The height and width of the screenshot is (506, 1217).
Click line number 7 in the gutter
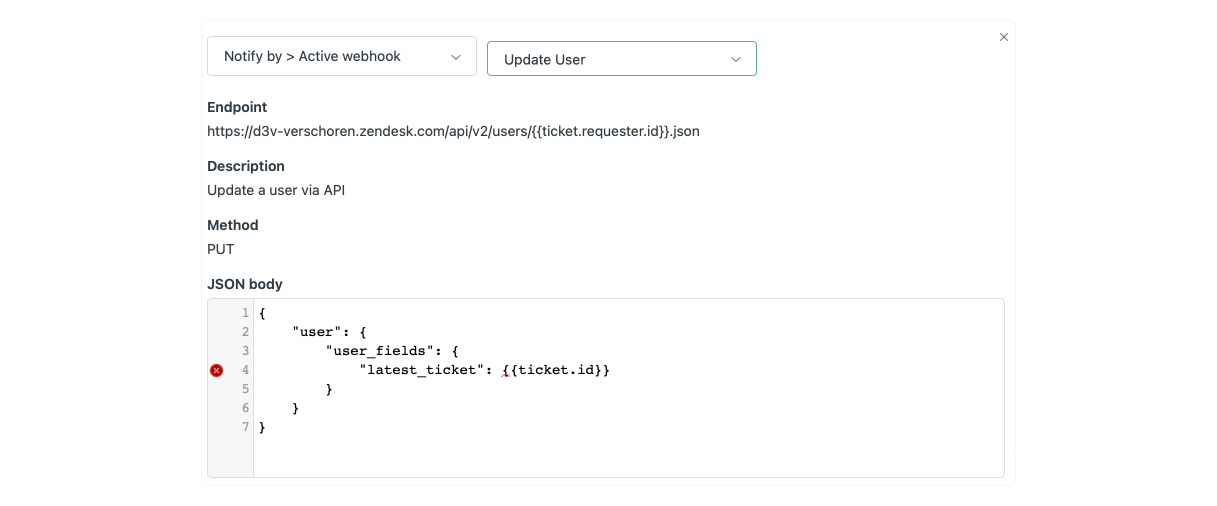[x=245, y=427]
